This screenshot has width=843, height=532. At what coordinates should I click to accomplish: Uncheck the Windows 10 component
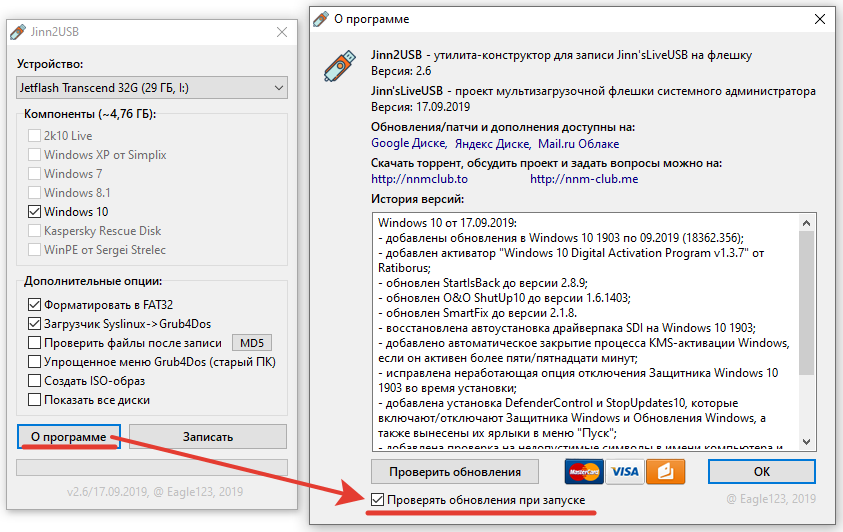point(34,212)
